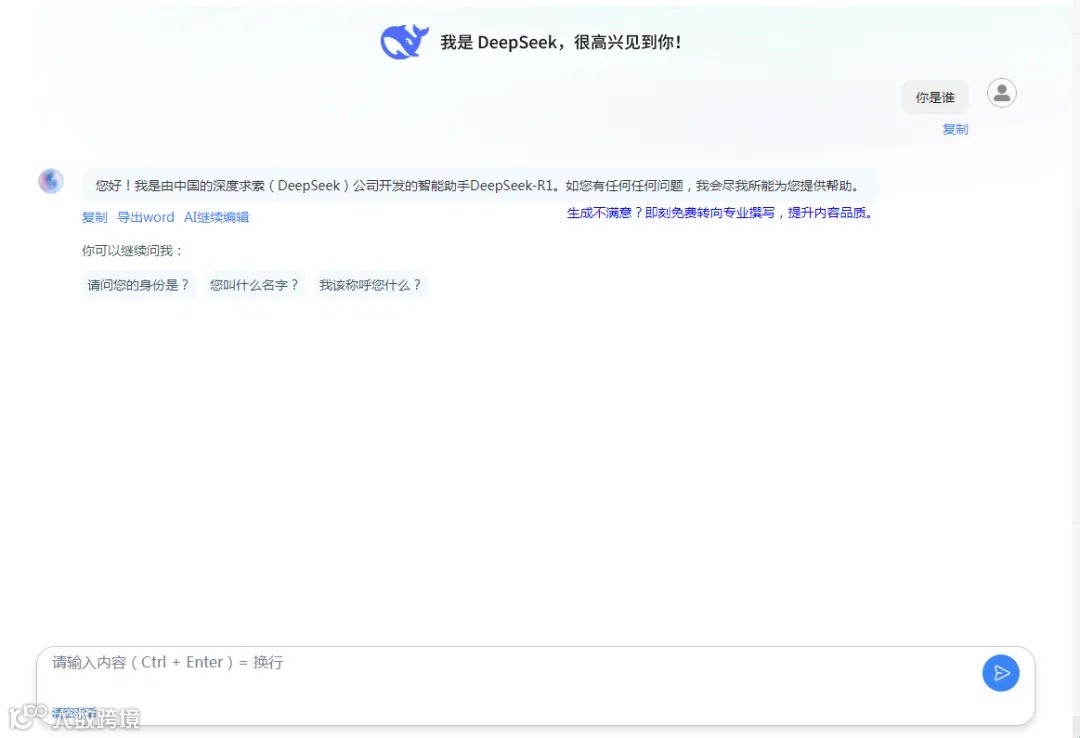Copy the user message 你是谁
Viewport: 1080px width, 738px height.
coord(955,129)
